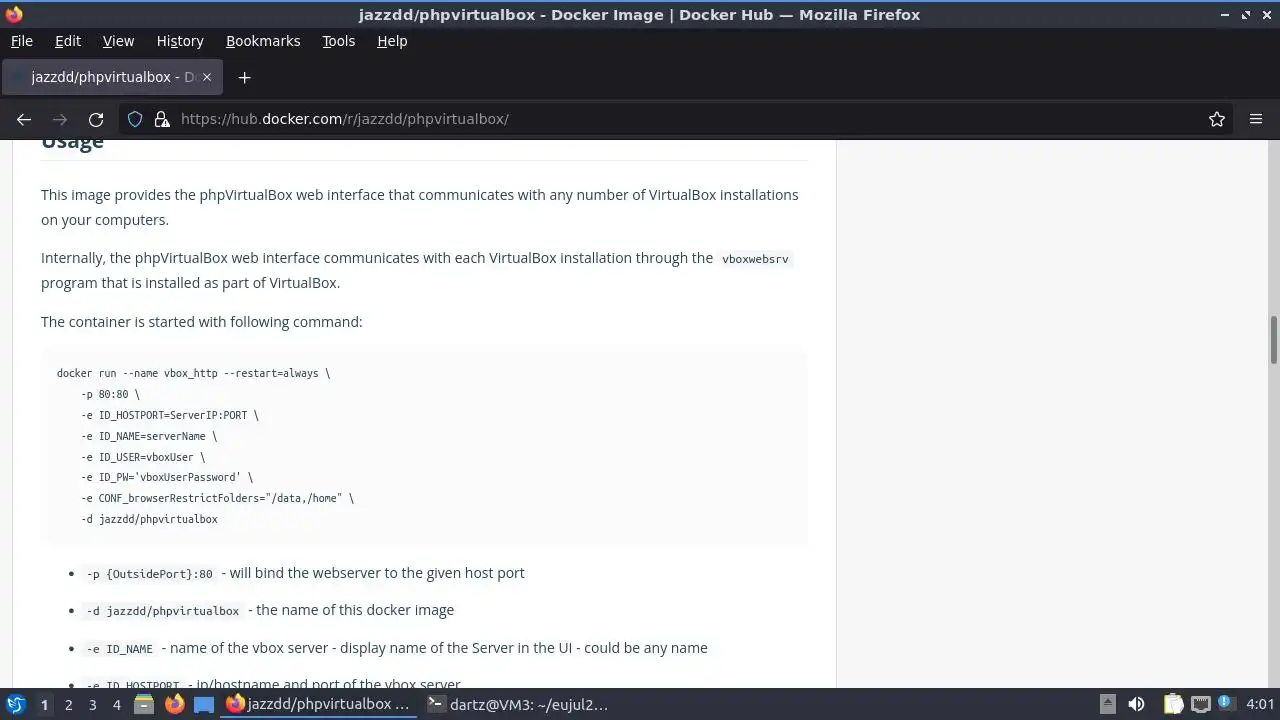The image size is (1280, 720).
Task: Switch to the dartz@VM3 terminal window
Action: pyautogui.click(x=520, y=705)
